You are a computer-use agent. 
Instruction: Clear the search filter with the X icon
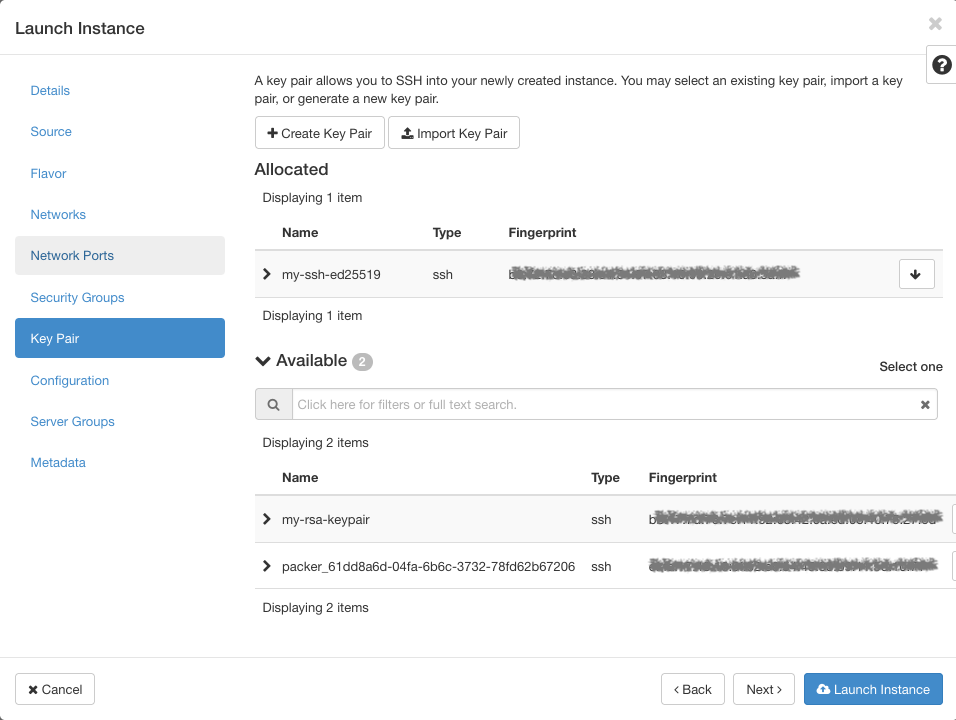point(925,405)
